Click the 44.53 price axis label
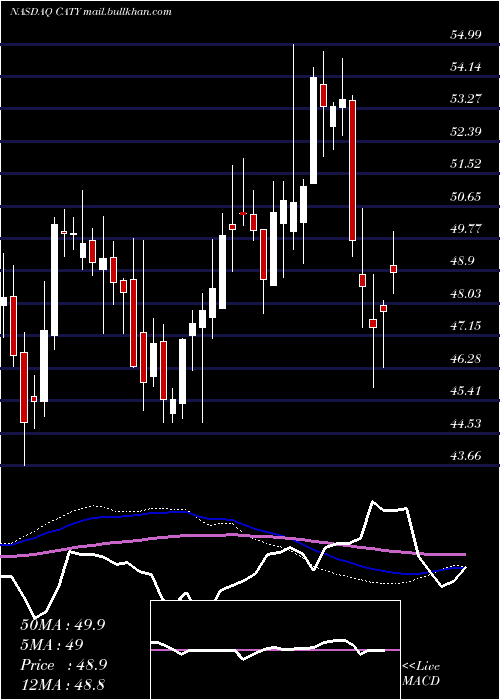 click(465, 423)
